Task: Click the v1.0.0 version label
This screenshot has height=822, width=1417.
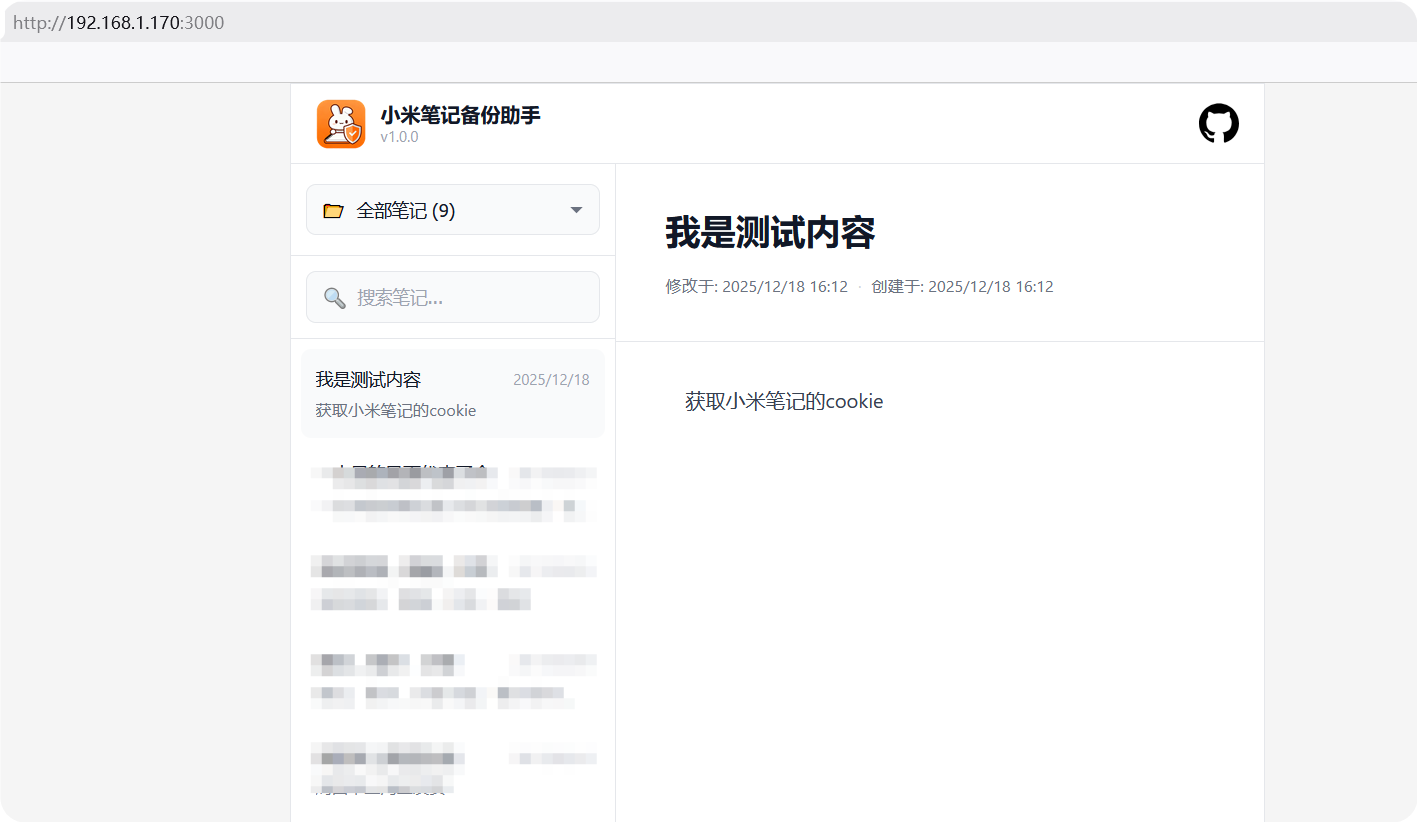Action: coord(399,136)
